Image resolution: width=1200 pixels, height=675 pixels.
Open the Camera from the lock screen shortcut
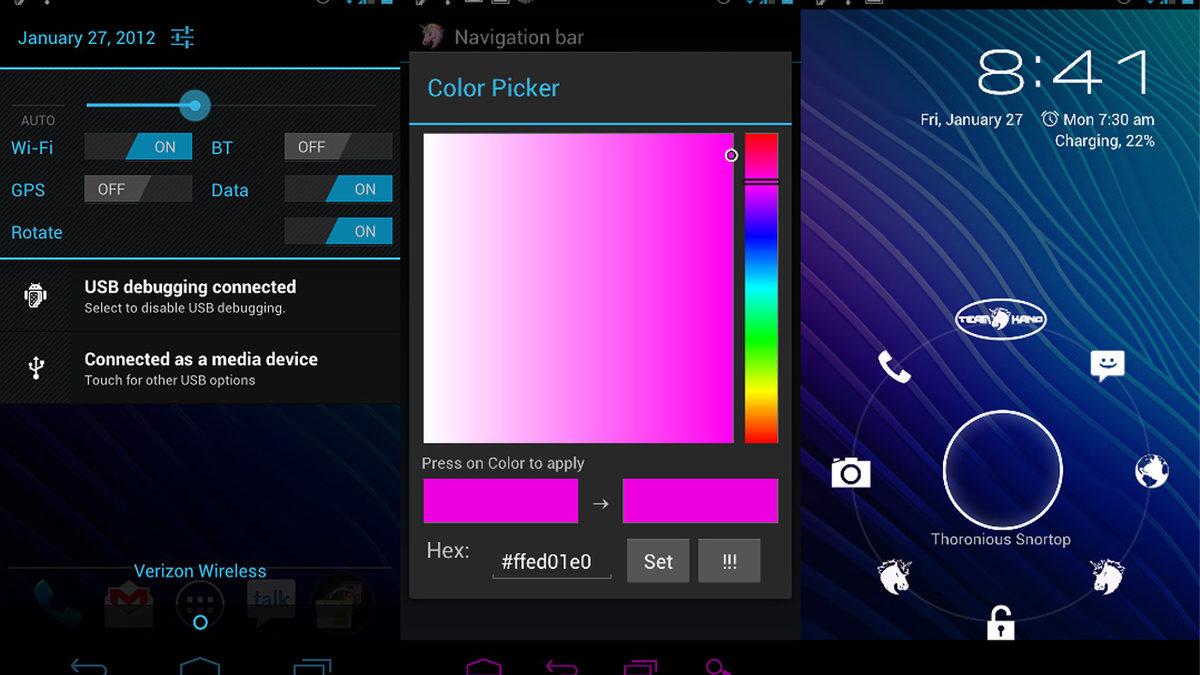[x=850, y=472]
